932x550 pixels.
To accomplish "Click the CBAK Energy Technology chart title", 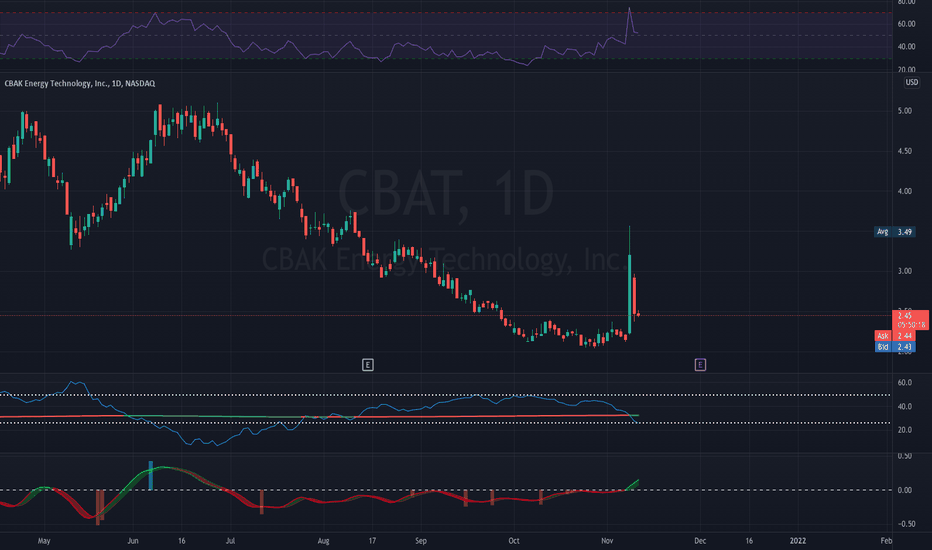I will click(x=80, y=83).
